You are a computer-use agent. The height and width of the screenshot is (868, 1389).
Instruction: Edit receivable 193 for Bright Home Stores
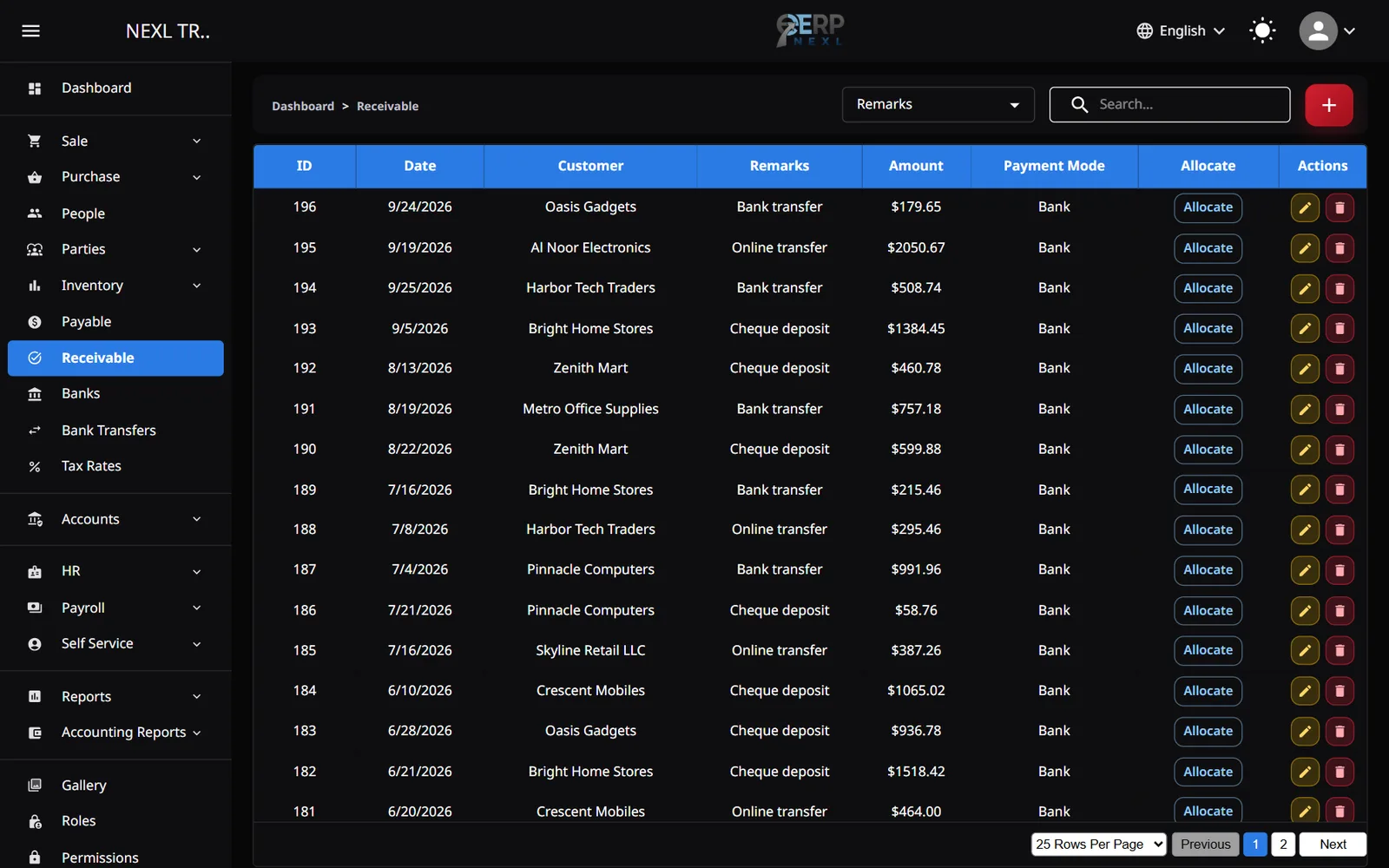click(1305, 329)
